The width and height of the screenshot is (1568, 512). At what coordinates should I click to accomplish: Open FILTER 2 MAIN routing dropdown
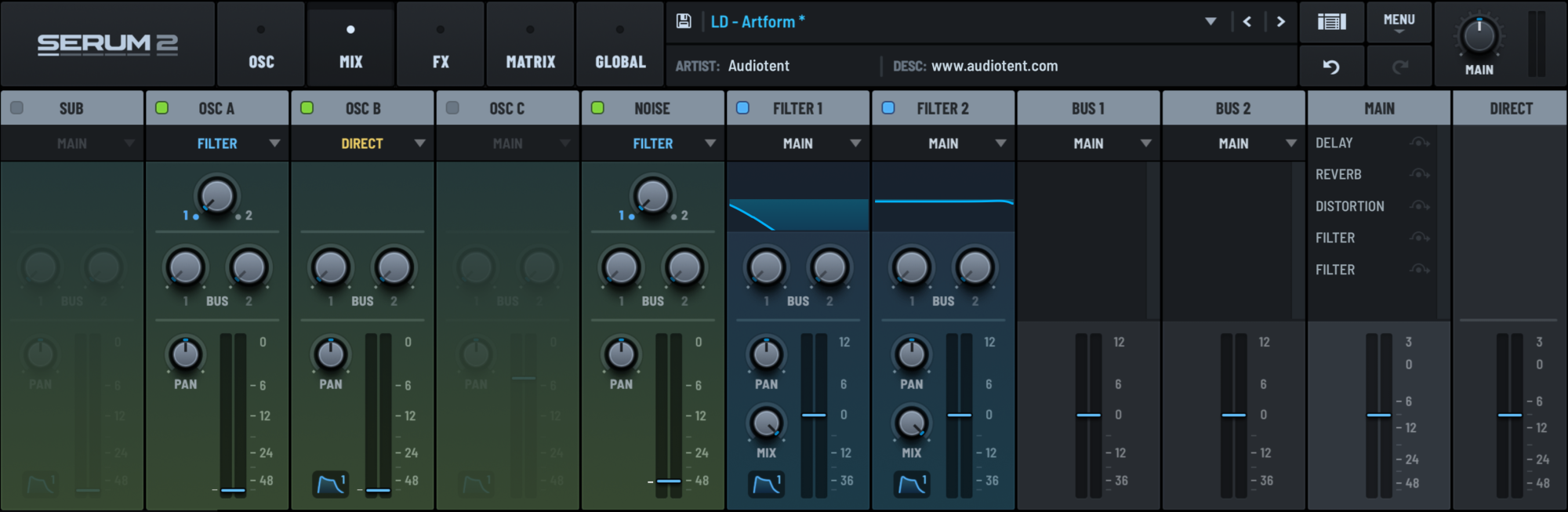943,143
